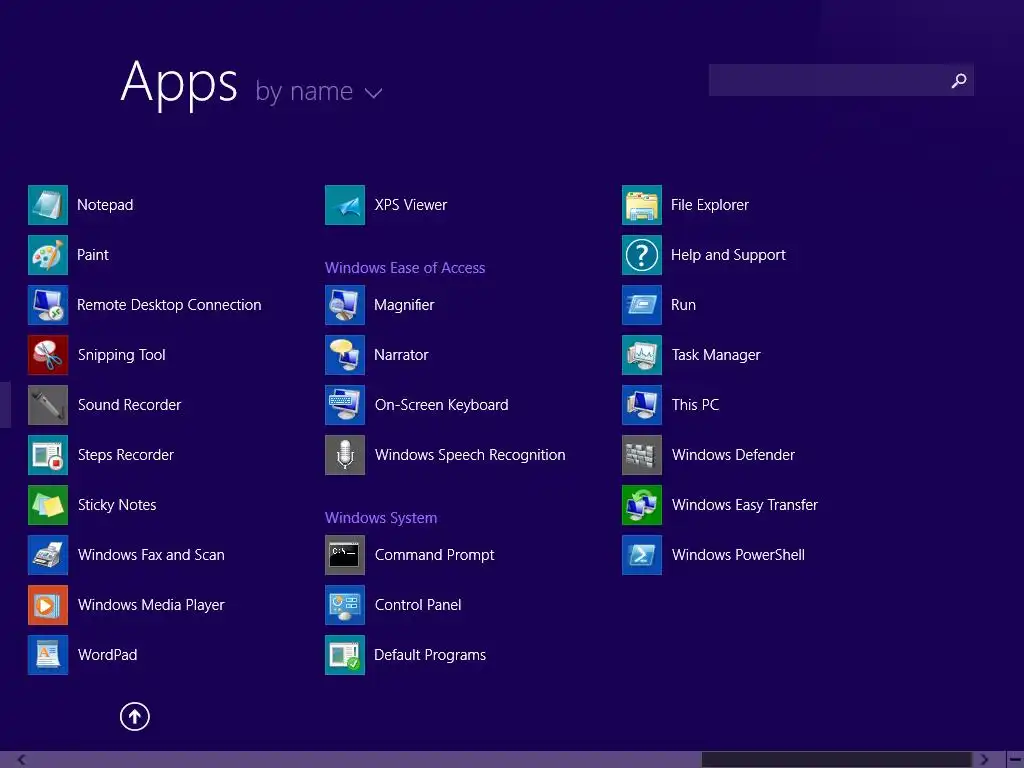This screenshot has width=1024, height=768.
Task: Click the 'Sticky Notes' label
Action: [x=117, y=505]
